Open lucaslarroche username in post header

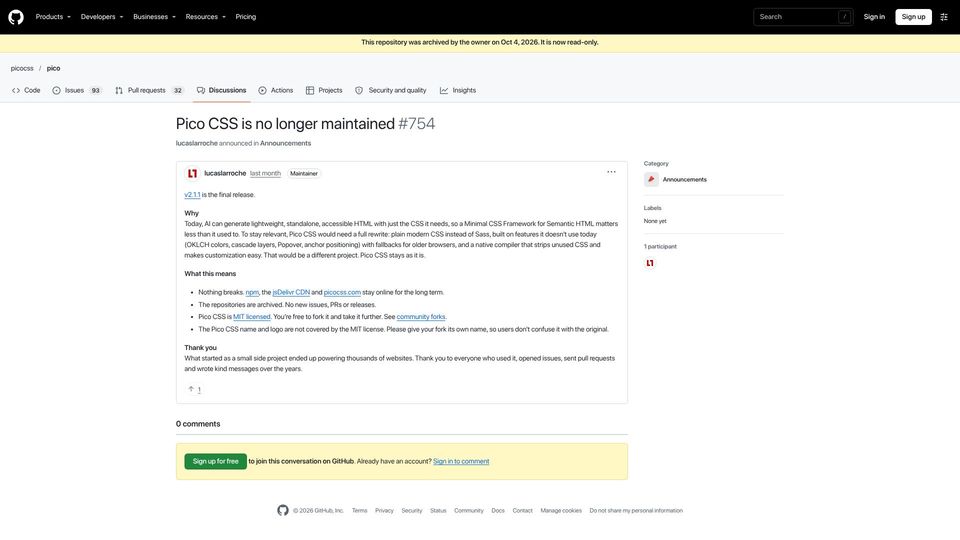click(x=225, y=173)
